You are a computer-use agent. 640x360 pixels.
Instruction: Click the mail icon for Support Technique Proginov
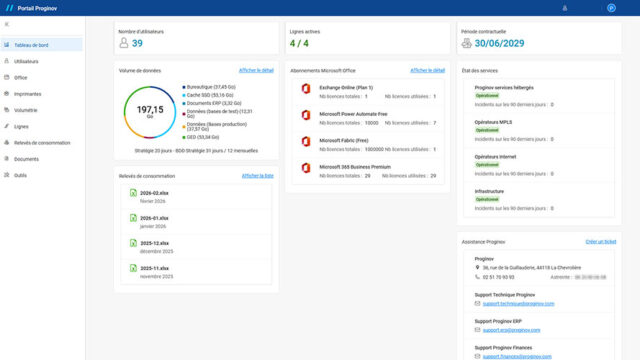pos(477,303)
